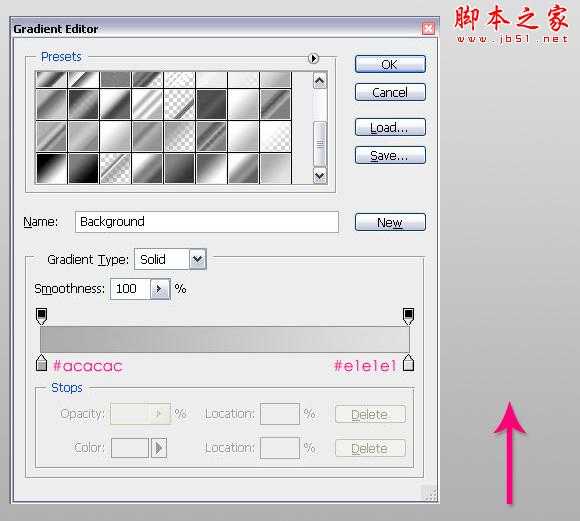This screenshot has height=521, width=580.
Task: Open the Gradient Type dropdown
Action: click(198, 259)
